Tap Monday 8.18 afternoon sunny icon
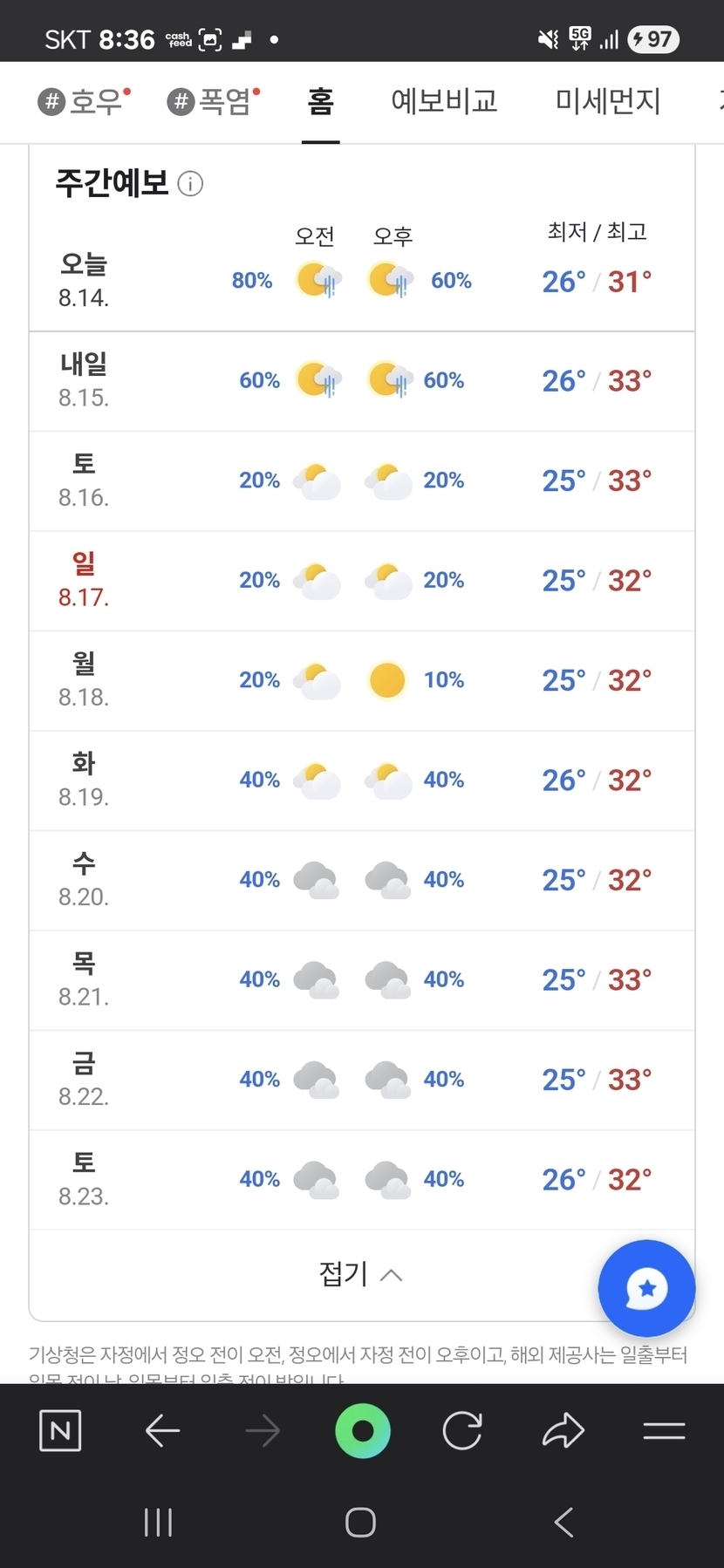Viewport: 724px width, 1568px height. [387, 680]
